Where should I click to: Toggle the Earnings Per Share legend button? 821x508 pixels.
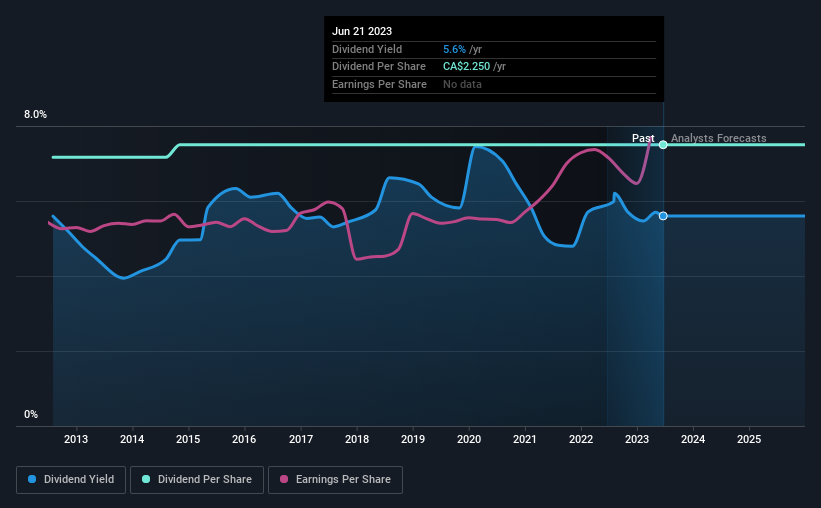point(335,480)
